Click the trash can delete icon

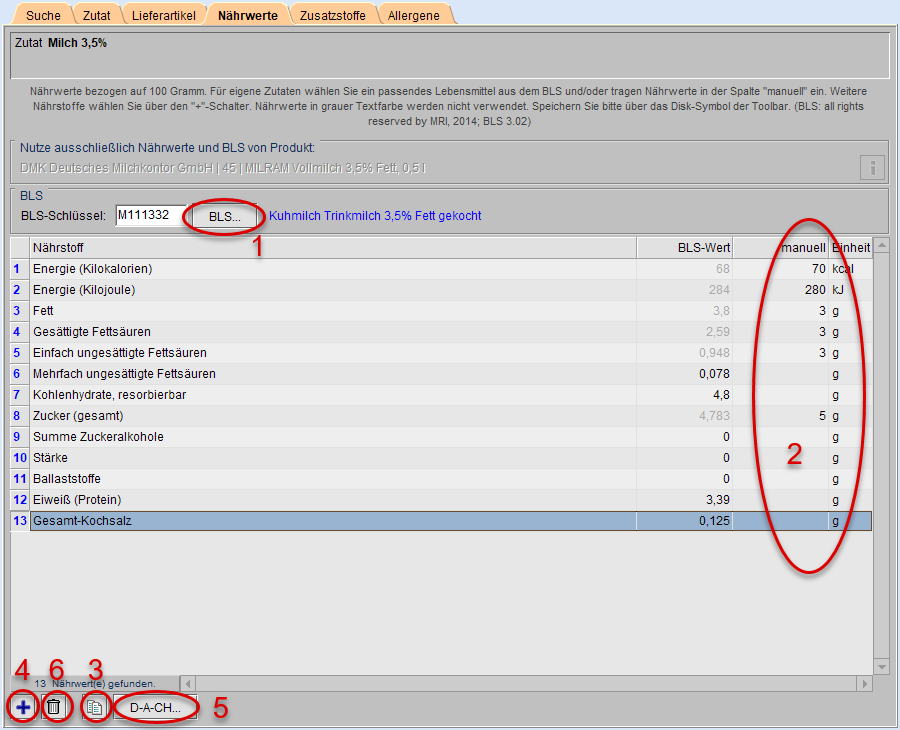pyautogui.click(x=55, y=707)
